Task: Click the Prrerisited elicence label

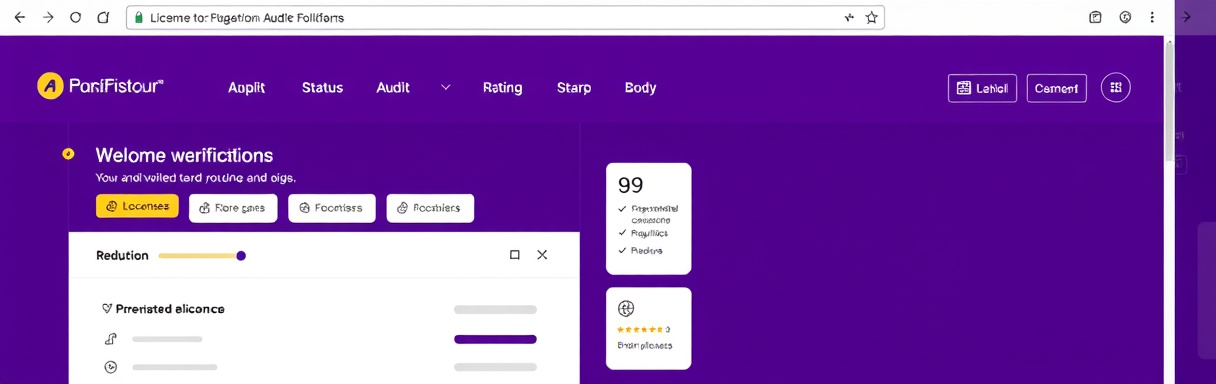Action: pyautogui.click(x=170, y=309)
